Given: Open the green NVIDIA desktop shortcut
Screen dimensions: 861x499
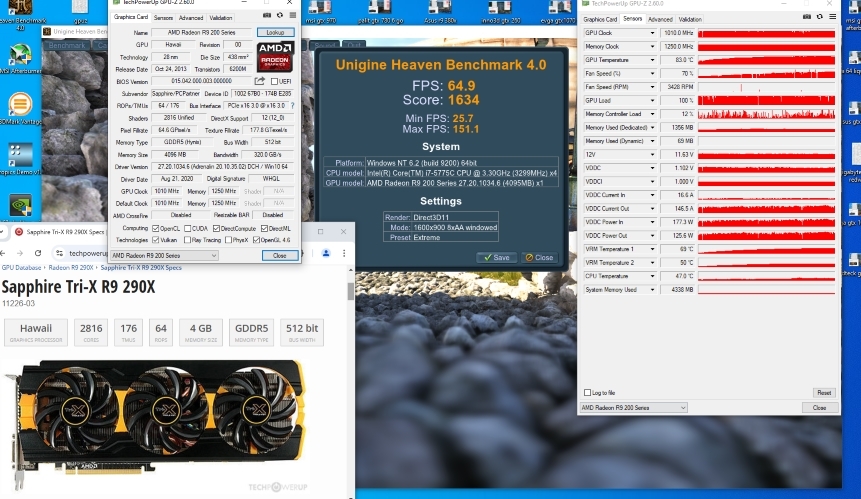Looking at the screenshot, I should [x=20, y=206].
